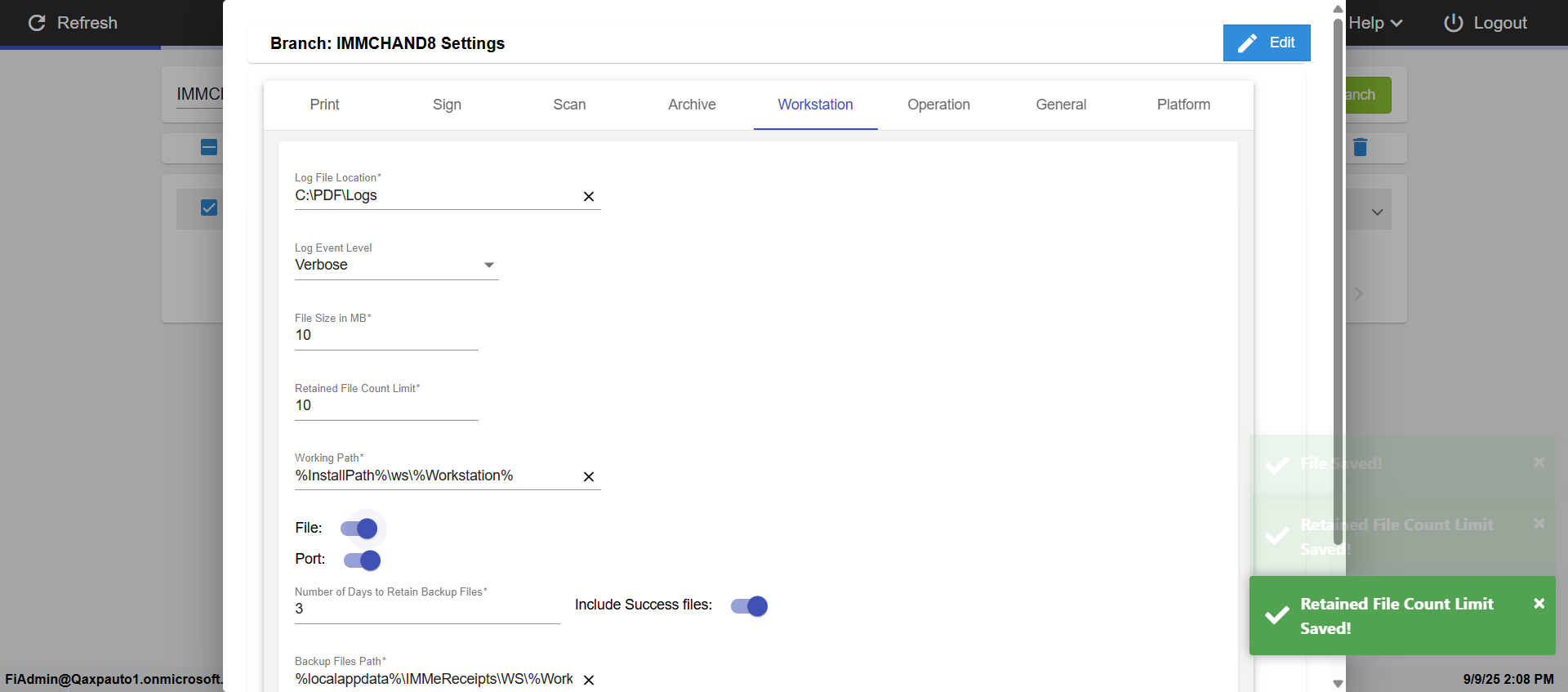The width and height of the screenshot is (1568, 692).
Task: Focus the Retained File Count Limit input
Action: tap(385, 406)
